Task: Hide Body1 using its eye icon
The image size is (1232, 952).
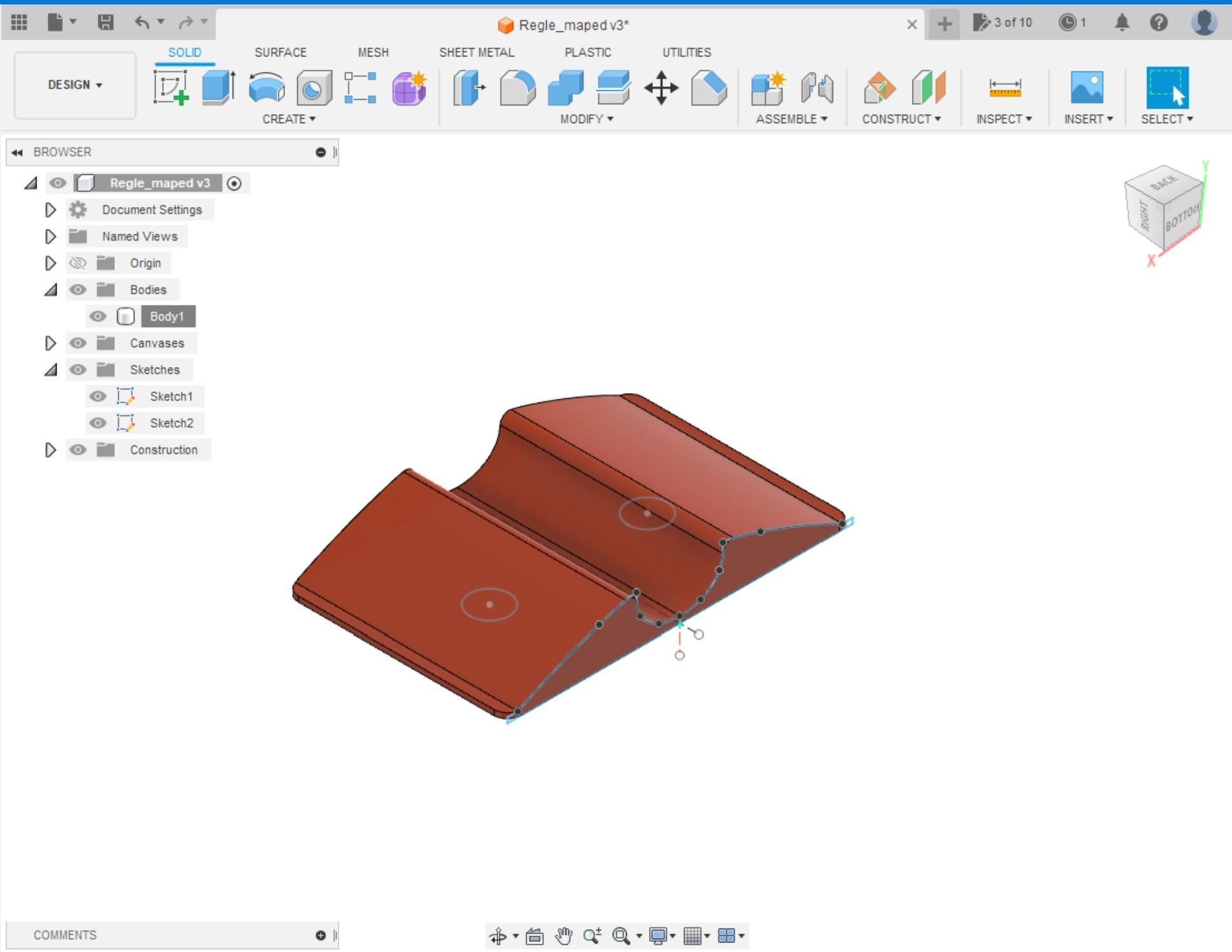Action: pyautogui.click(x=98, y=316)
